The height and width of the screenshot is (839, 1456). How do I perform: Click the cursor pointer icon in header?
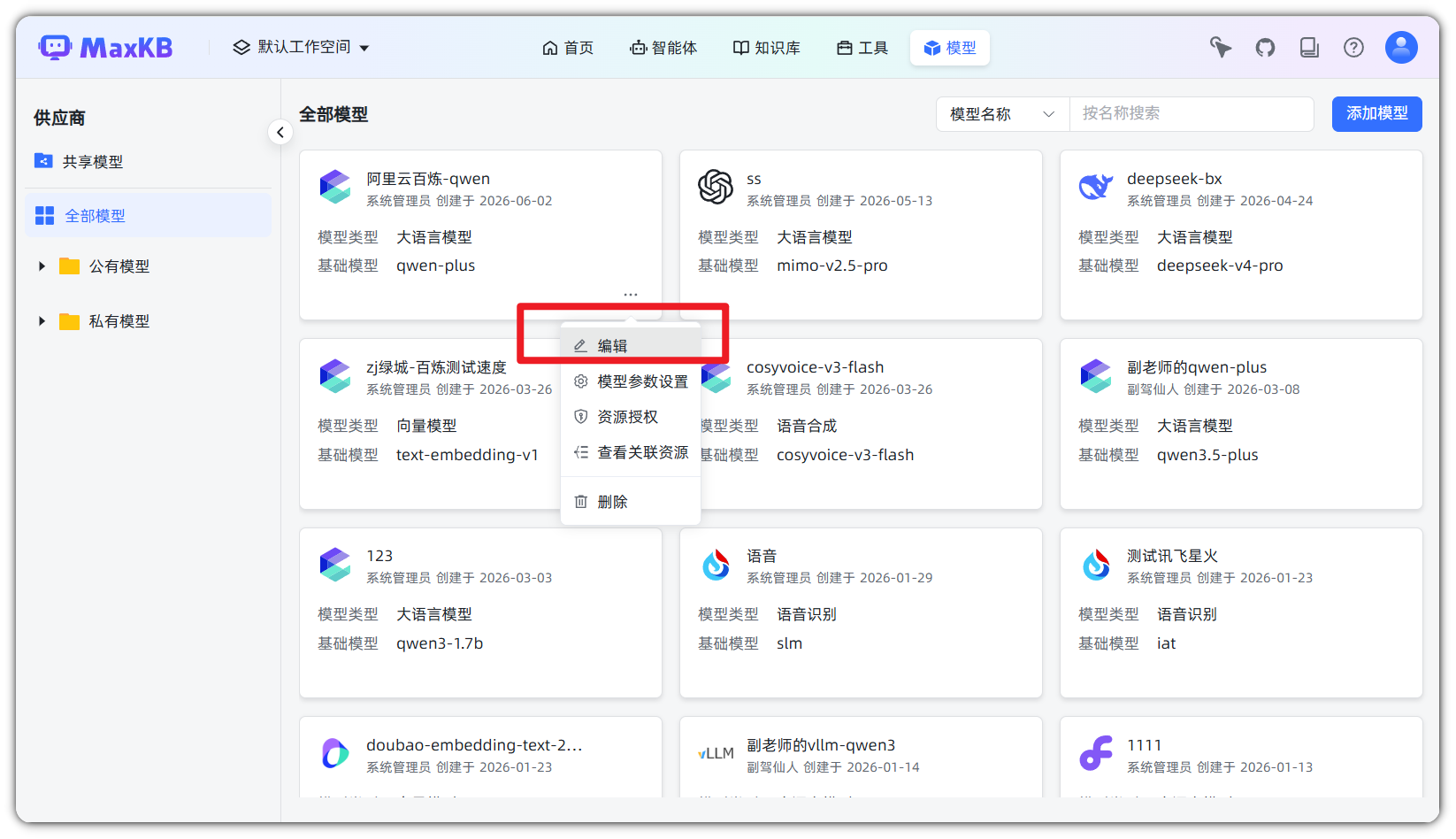point(1221,48)
